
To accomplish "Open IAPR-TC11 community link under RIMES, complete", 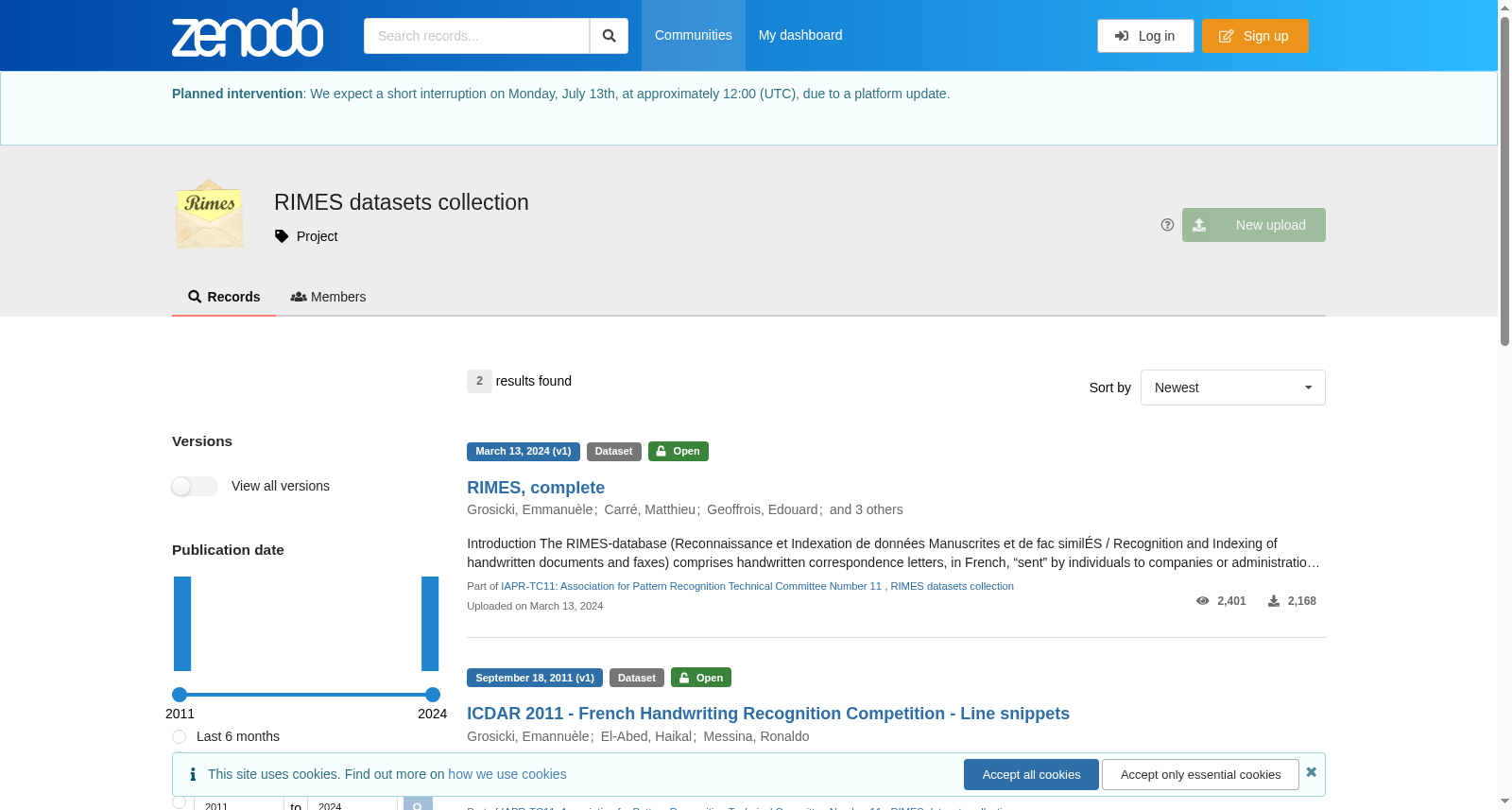I will [x=691, y=586].
